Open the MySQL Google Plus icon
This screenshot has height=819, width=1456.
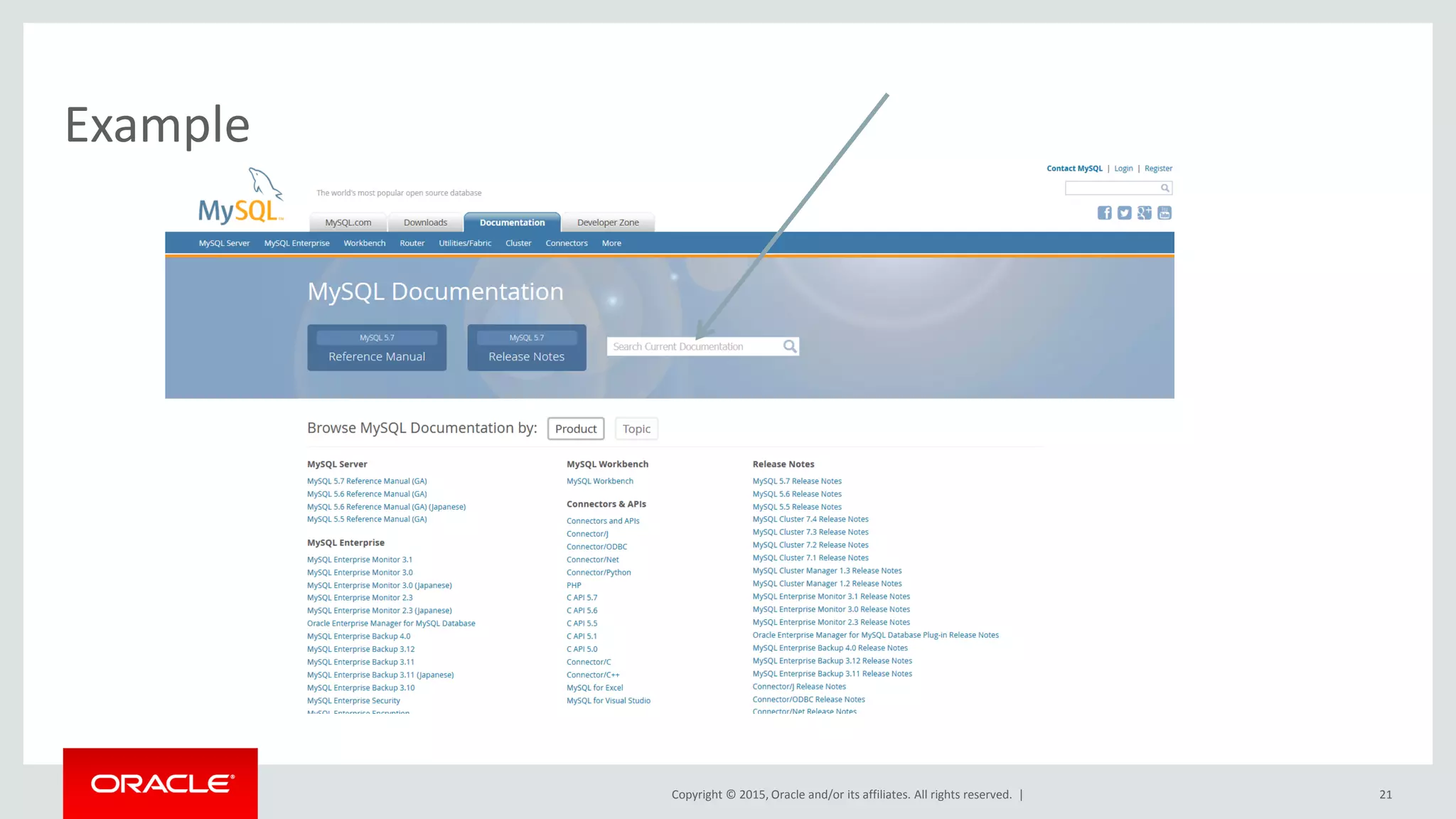[x=1144, y=213]
